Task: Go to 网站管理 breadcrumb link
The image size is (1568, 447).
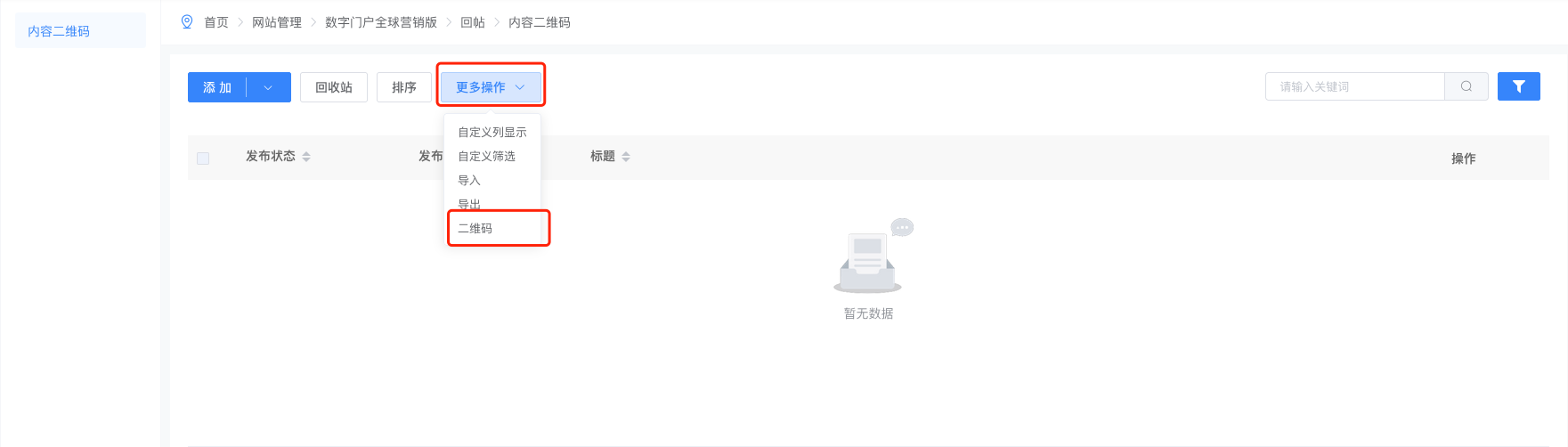Action: (x=277, y=22)
